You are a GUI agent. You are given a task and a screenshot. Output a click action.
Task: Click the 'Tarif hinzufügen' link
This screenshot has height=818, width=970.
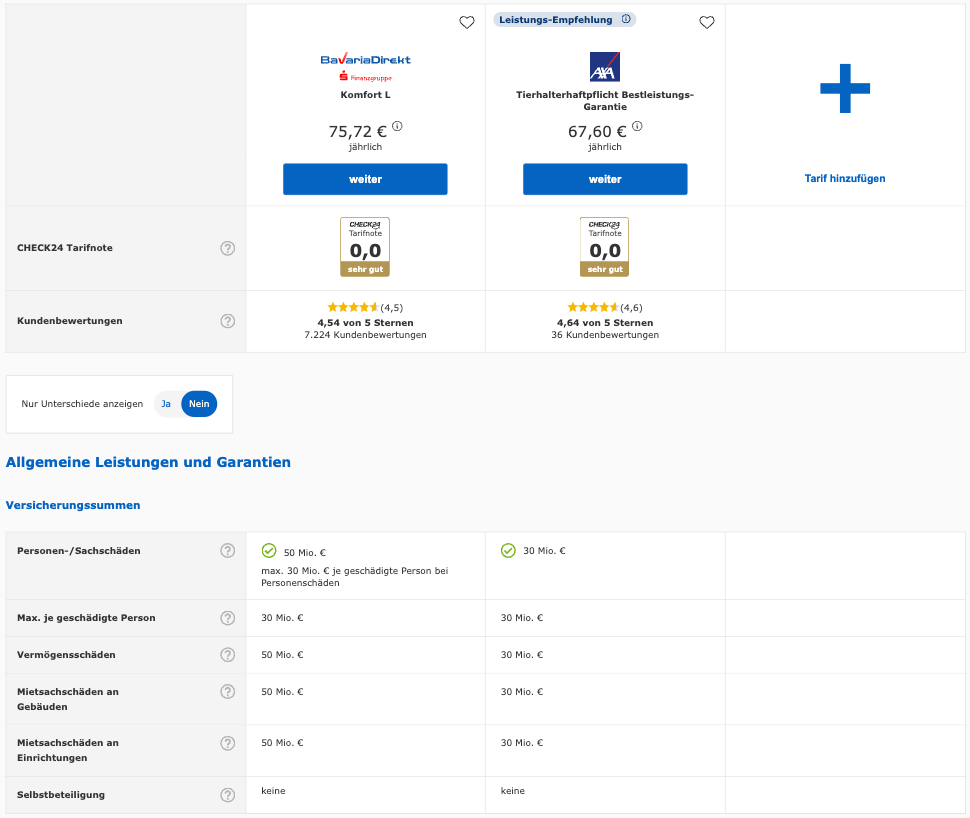(x=845, y=179)
